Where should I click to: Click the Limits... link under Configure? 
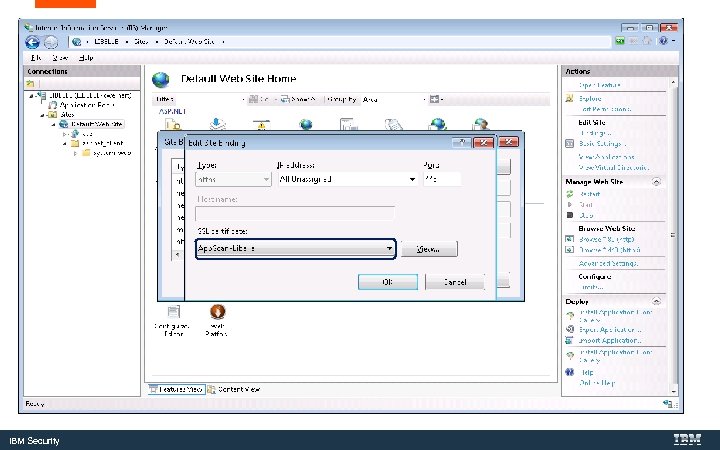(x=592, y=287)
